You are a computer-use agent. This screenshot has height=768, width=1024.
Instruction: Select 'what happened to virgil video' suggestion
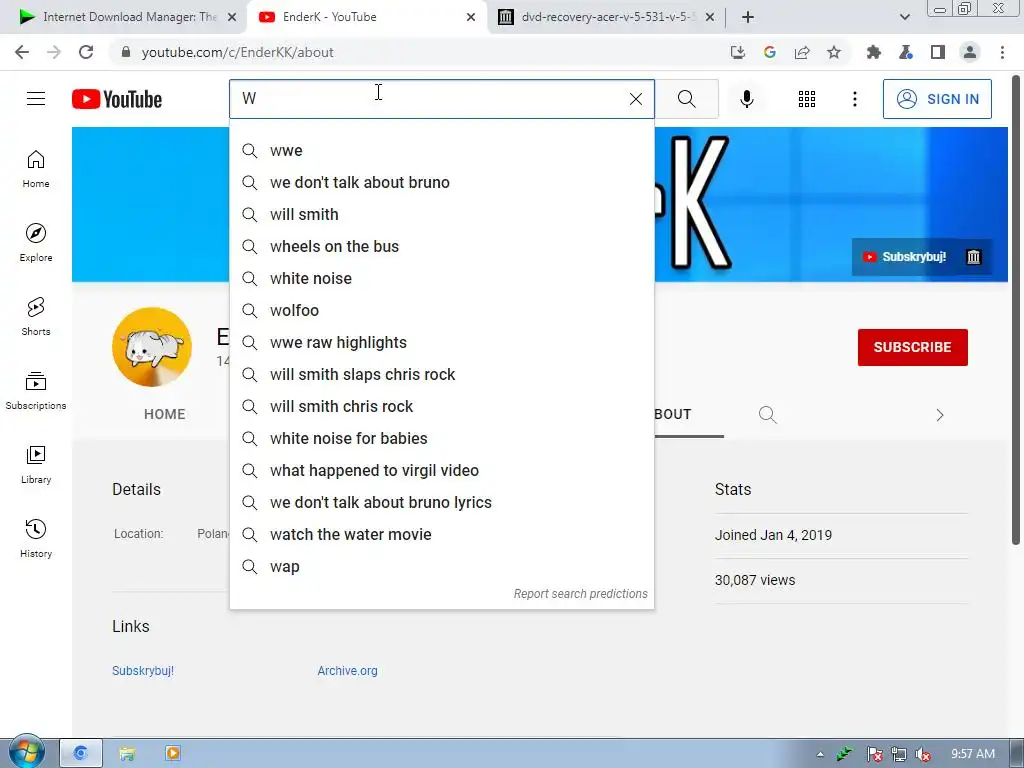pyautogui.click(x=441, y=470)
